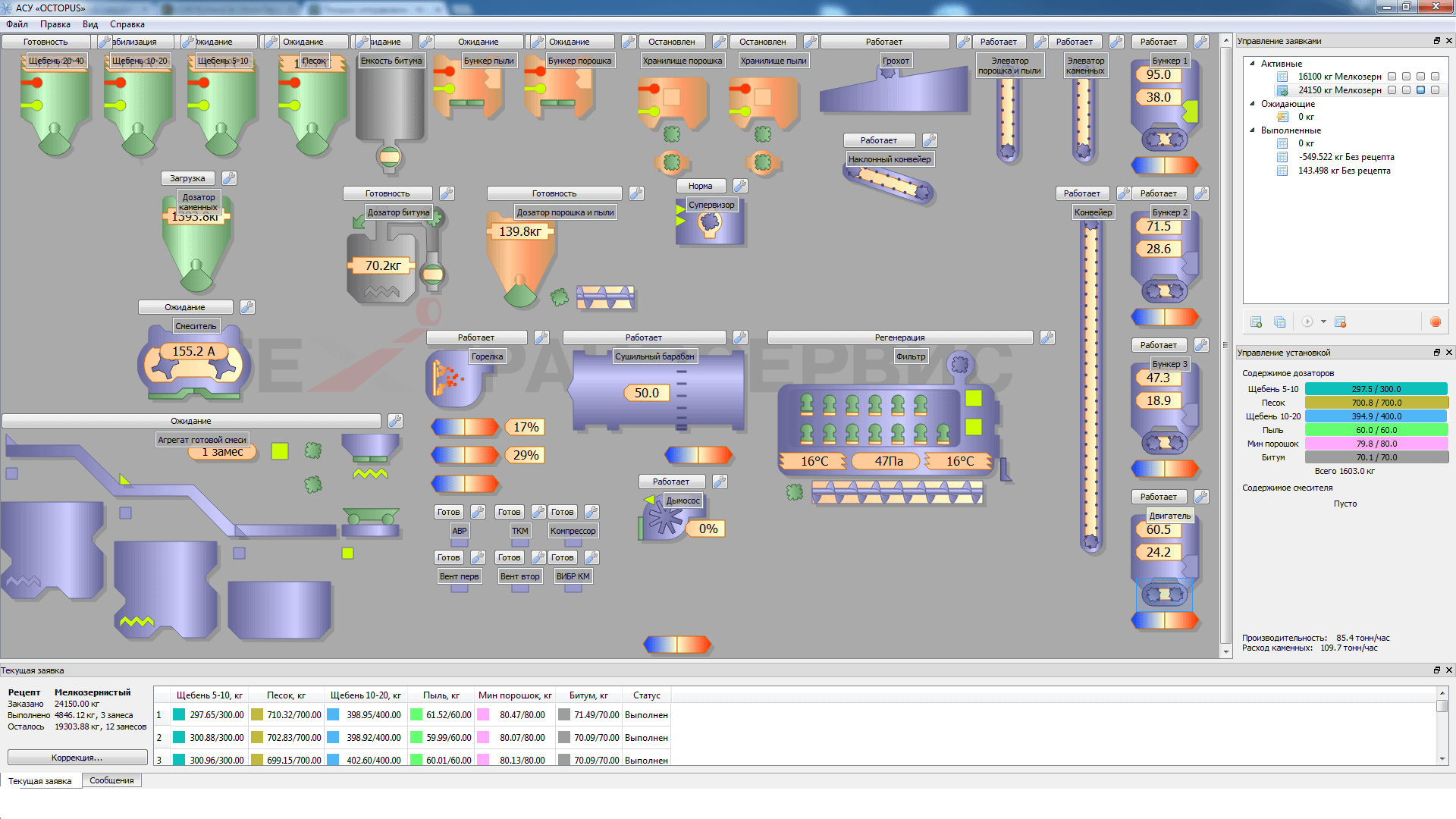
Task: Click the Коррекция... button
Action: point(77,758)
